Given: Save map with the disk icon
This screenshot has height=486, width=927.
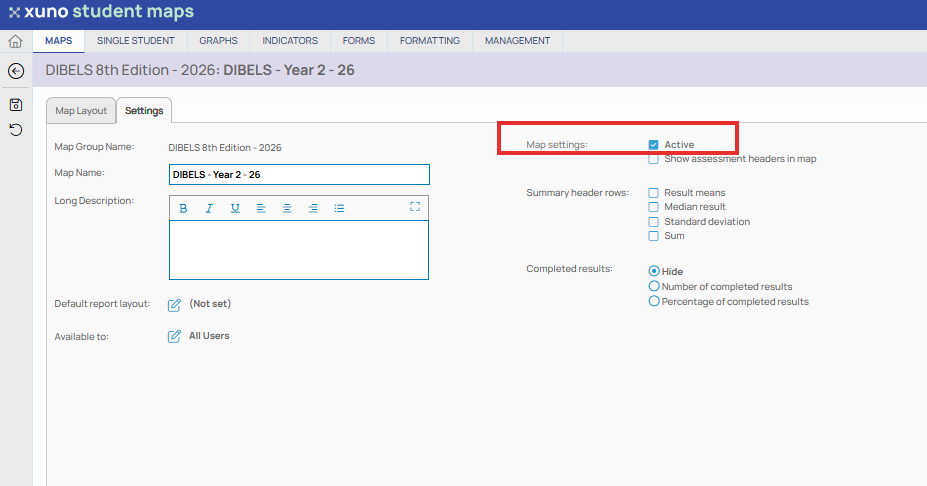Looking at the screenshot, I should [x=16, y=105].
